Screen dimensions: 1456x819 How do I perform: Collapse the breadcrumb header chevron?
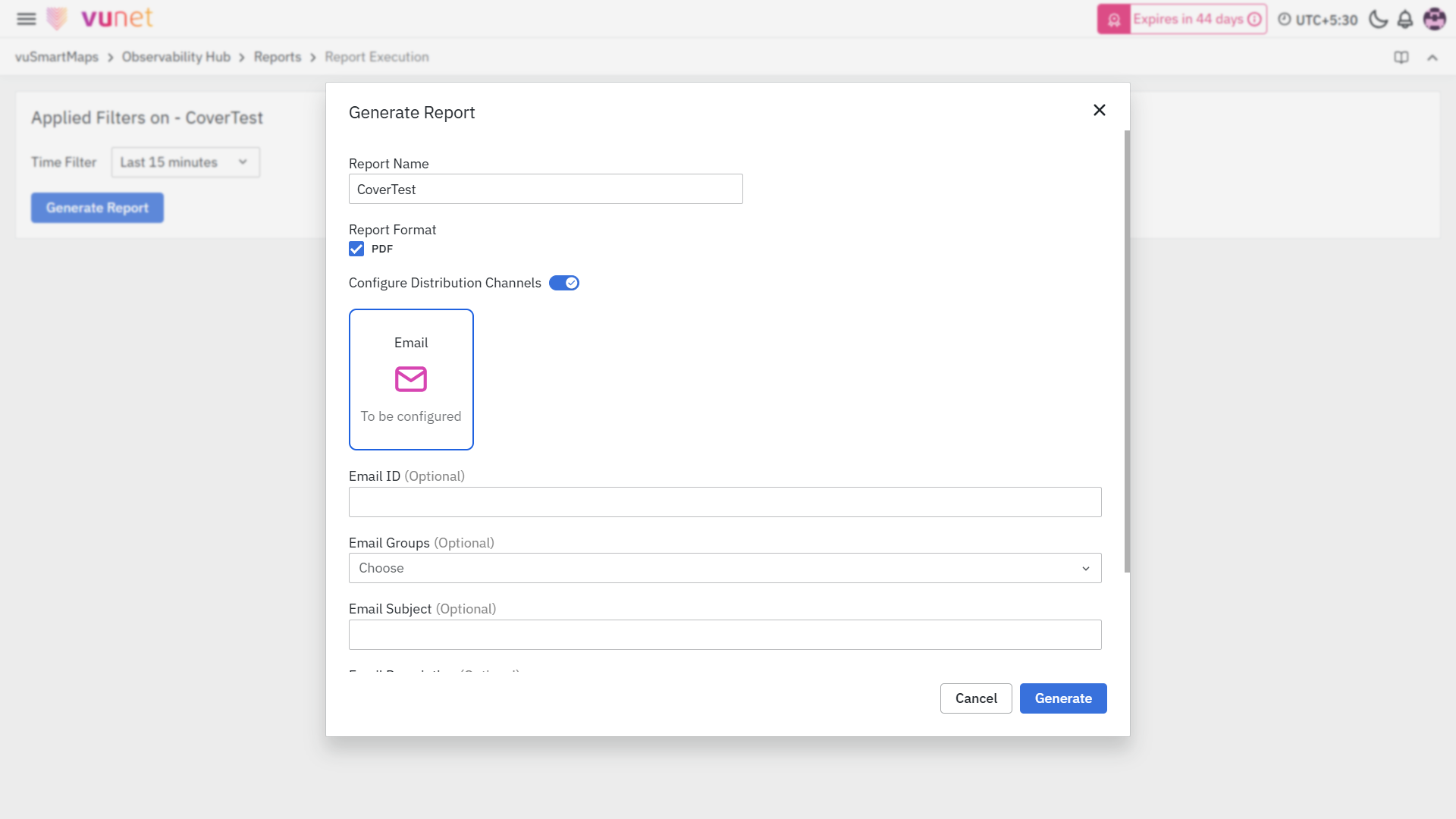(1432, 58)
